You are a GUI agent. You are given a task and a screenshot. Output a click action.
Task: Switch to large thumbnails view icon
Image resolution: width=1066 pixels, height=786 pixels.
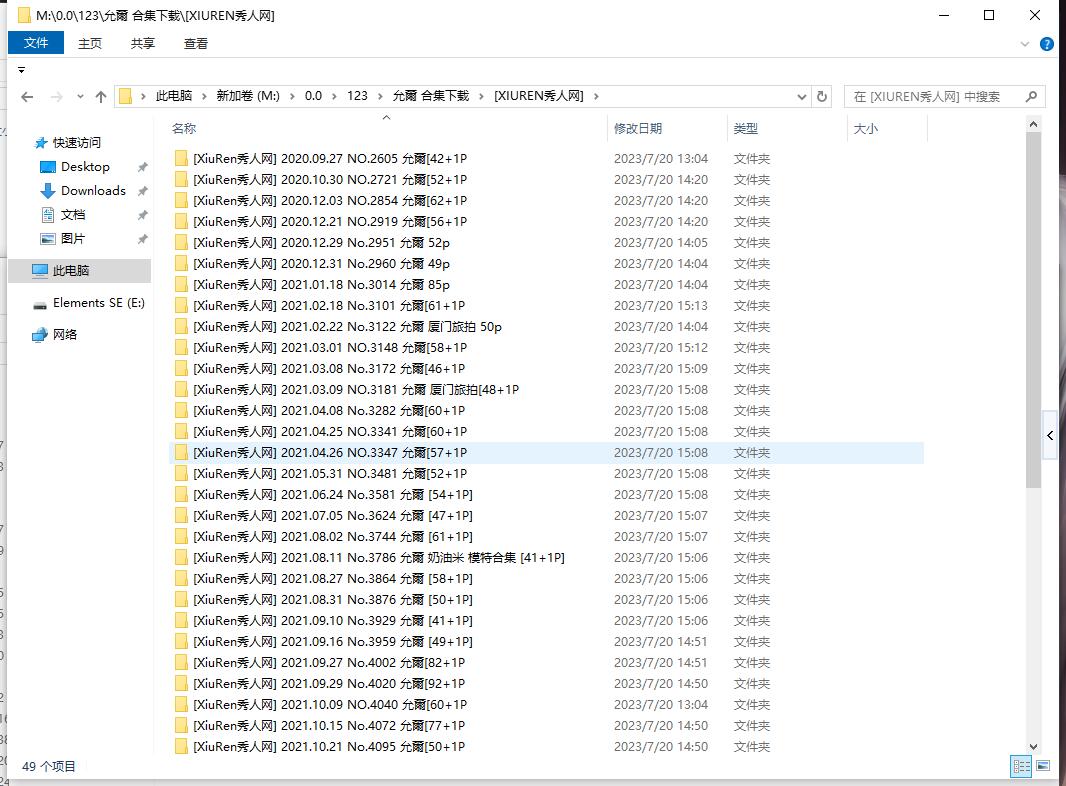(x=1043, y=767)
